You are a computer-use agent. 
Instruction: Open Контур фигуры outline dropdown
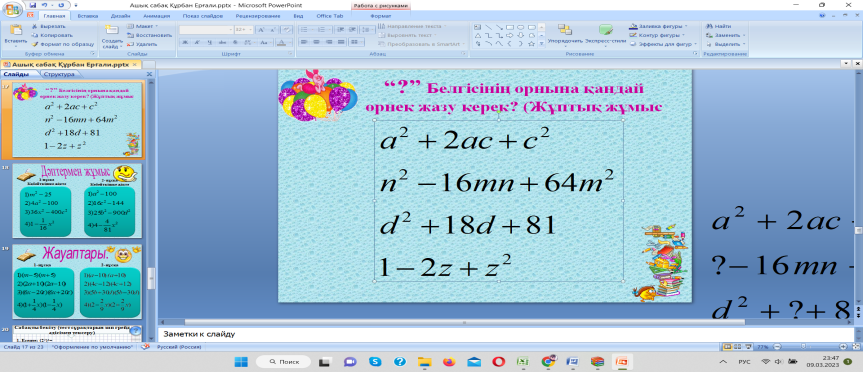click(x=657, y=35)
